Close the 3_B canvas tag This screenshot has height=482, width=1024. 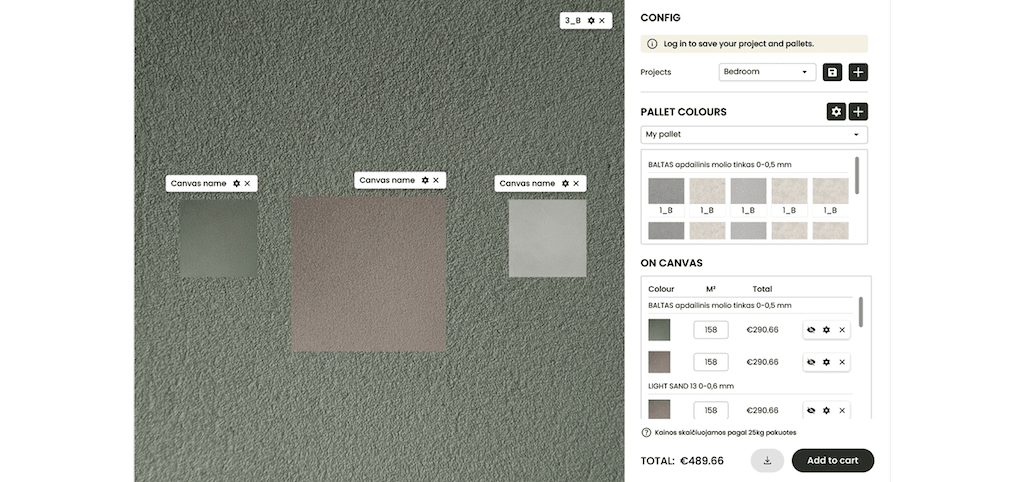pyautogui.click(x=602, y=20)
